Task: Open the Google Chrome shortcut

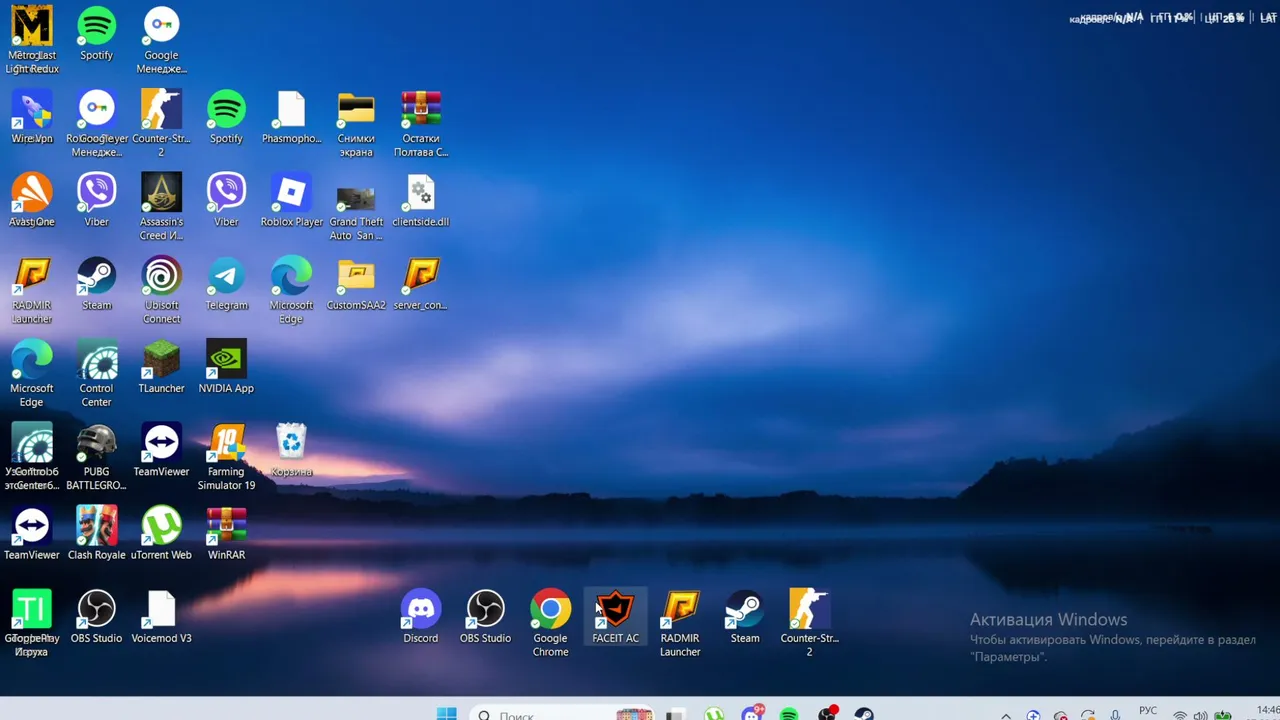Action: tap(550, 623)
